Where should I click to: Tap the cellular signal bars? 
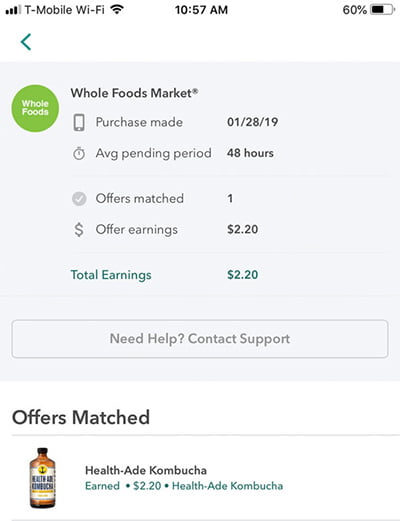(12, 10)
